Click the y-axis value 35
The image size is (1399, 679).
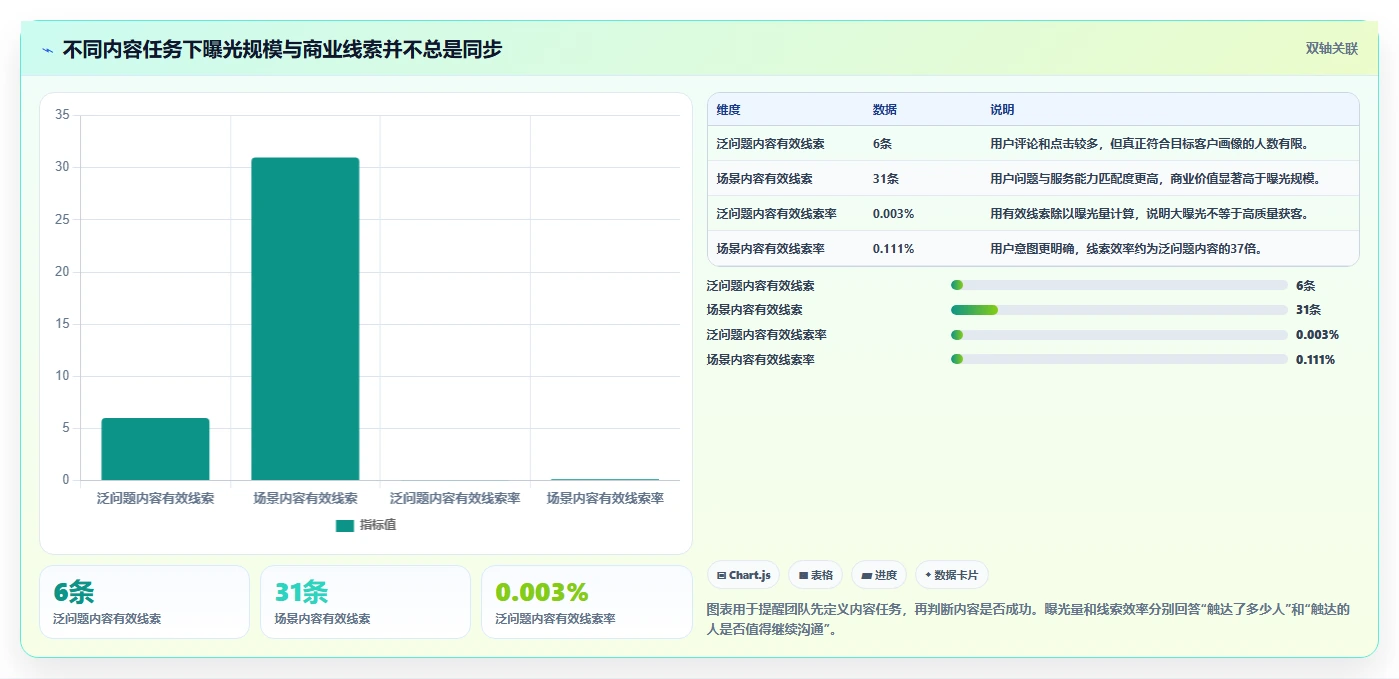[62, 115]
